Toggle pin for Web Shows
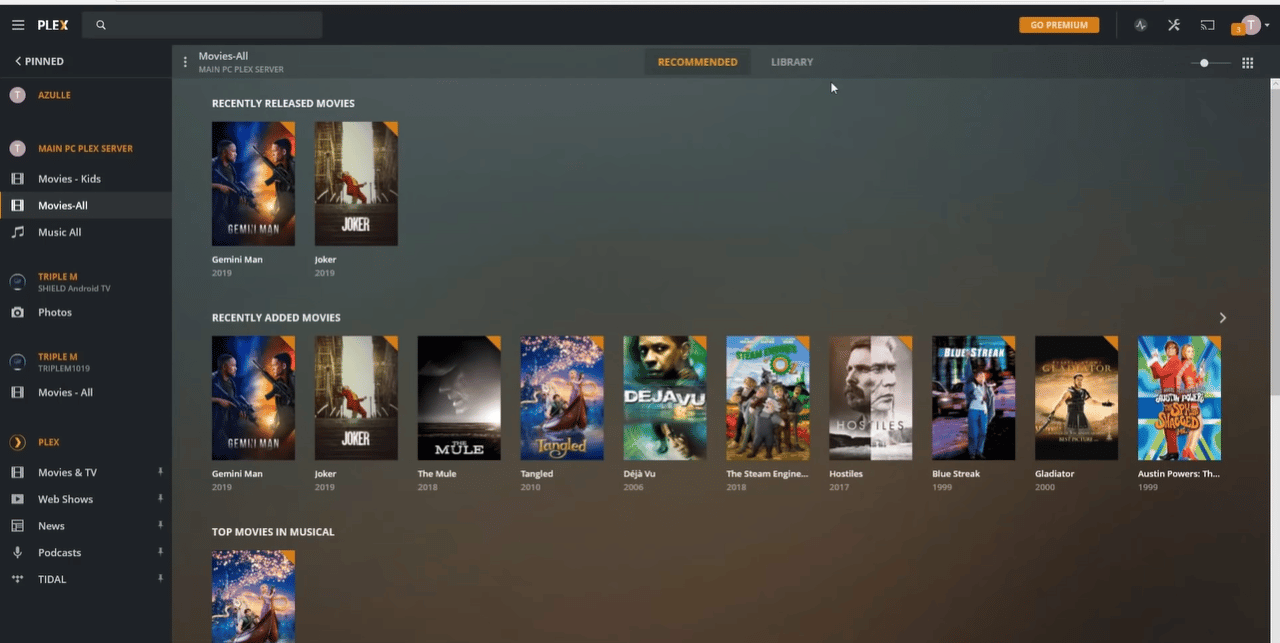The image size is (1280, 643). tap(160, 499)
